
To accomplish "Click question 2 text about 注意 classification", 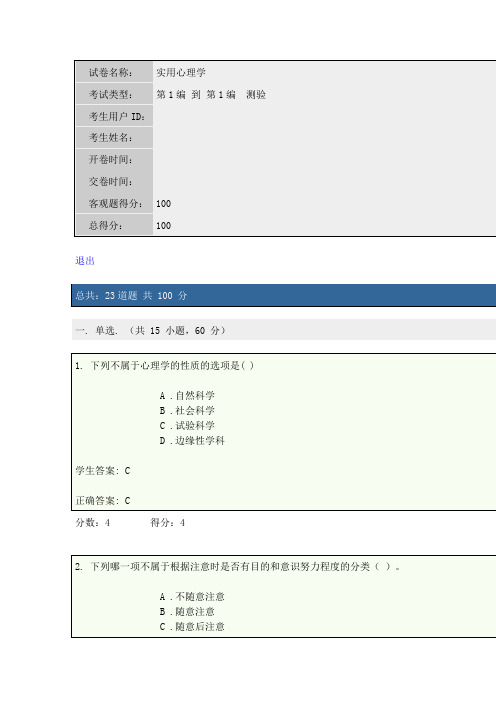I will click(237, 566).
